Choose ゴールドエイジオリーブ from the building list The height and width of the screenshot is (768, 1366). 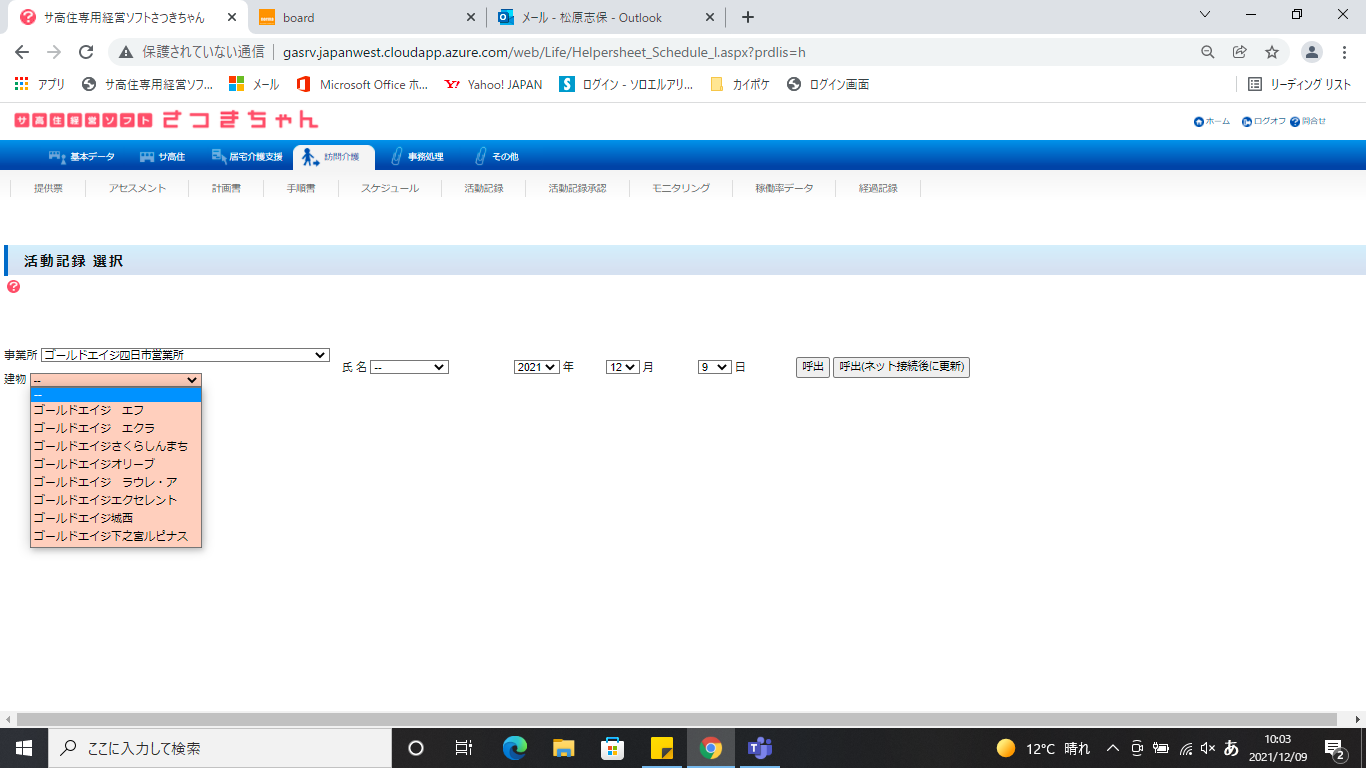(94, 464)
